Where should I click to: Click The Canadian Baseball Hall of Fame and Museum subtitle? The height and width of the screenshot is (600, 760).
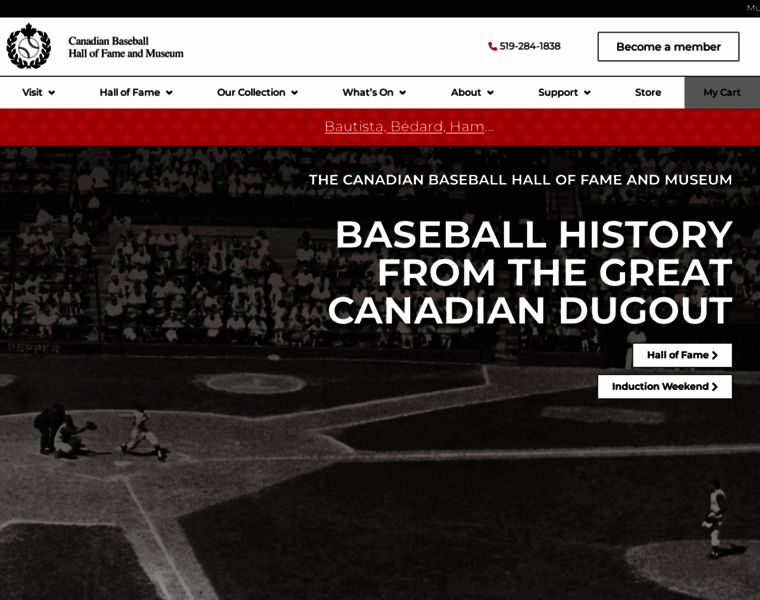(x=521, y=180)
